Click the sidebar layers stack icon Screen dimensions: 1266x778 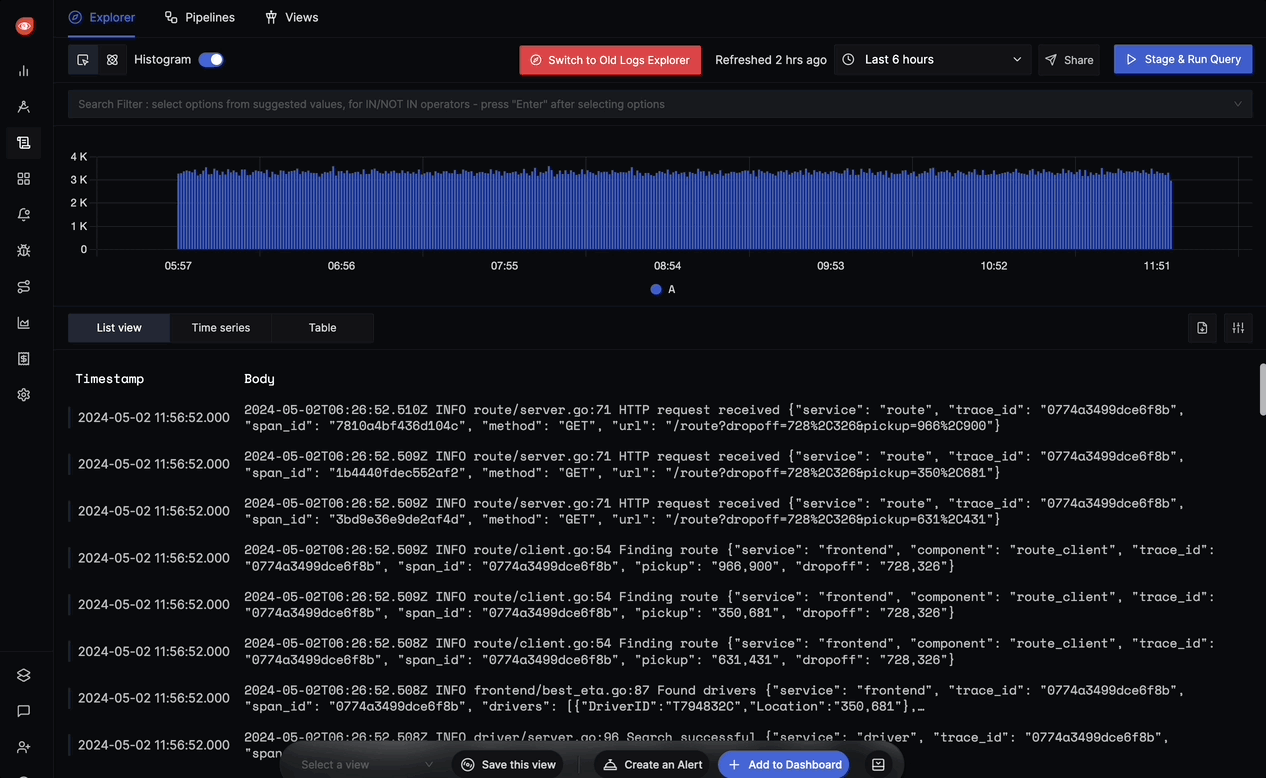24,675
